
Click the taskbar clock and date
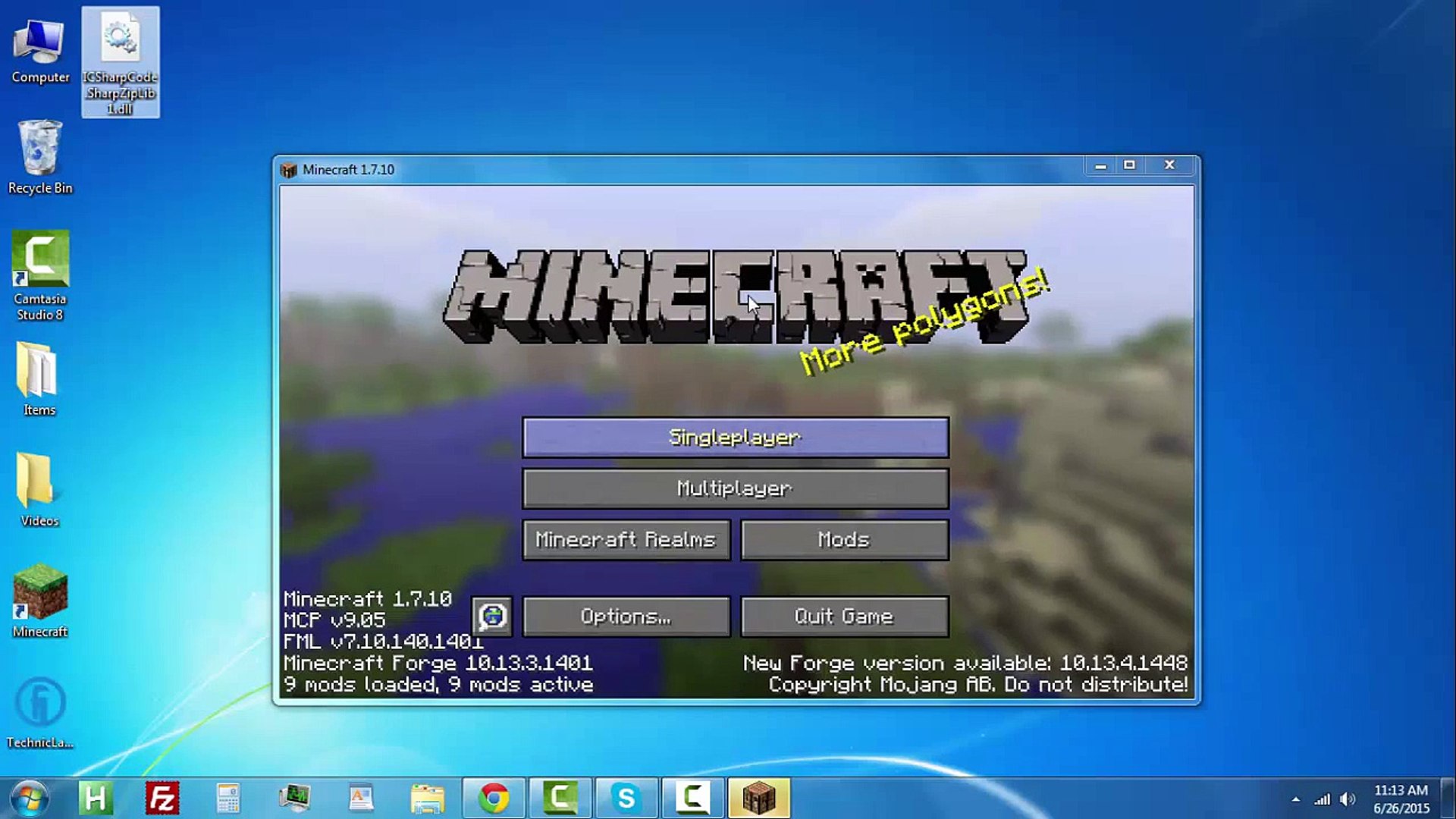tap(1401, 799)
